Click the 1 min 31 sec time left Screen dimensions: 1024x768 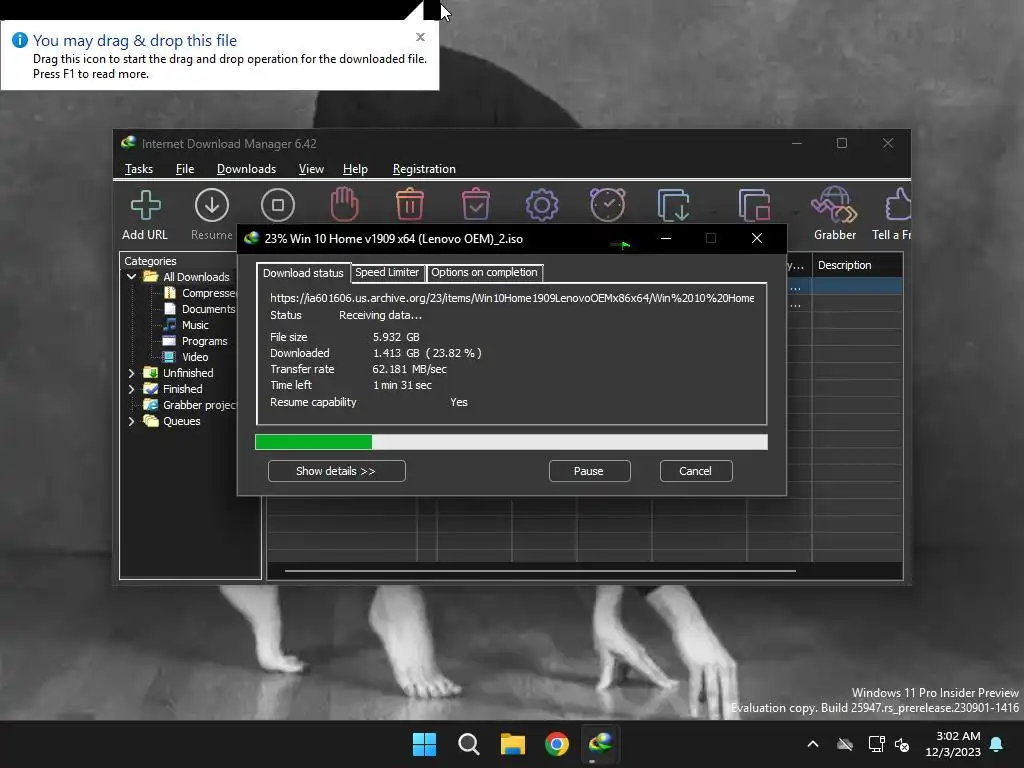pyautogui.click(x=402, y=385)
